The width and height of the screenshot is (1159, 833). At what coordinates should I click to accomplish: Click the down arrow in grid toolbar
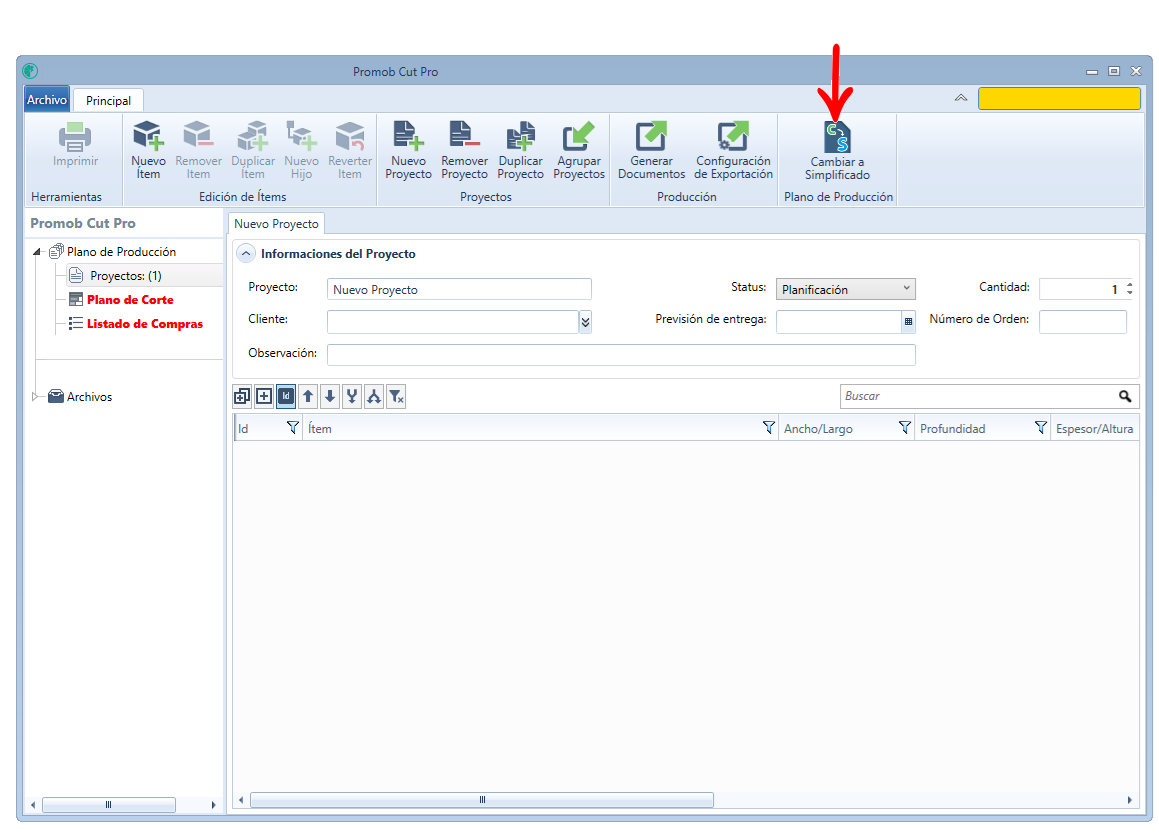coord(330,397)
